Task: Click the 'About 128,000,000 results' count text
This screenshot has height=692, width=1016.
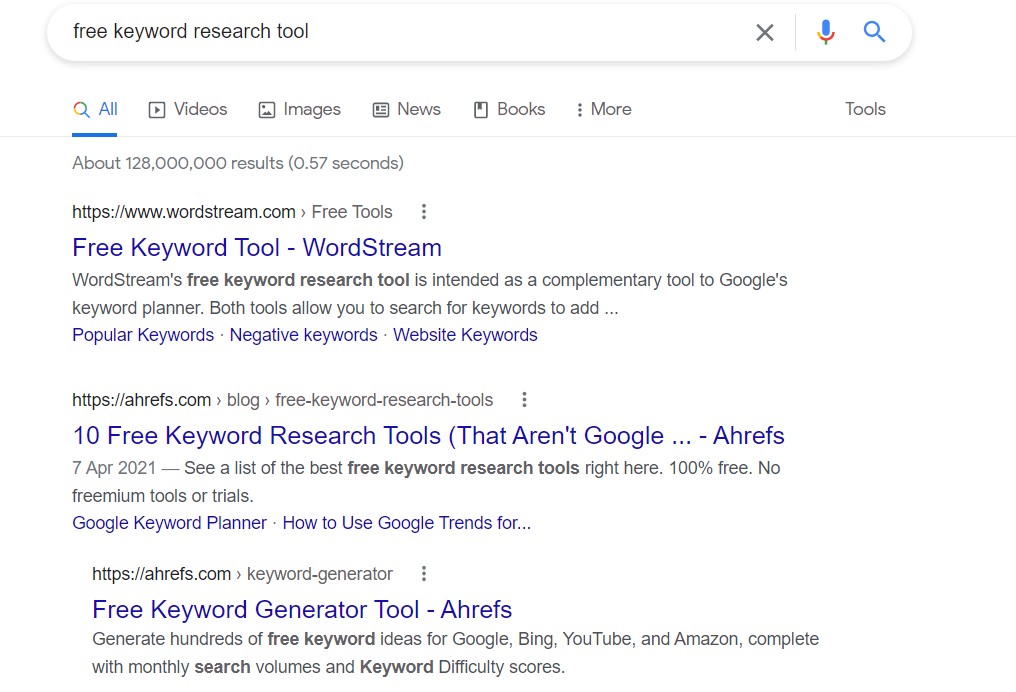Action: 238,163
